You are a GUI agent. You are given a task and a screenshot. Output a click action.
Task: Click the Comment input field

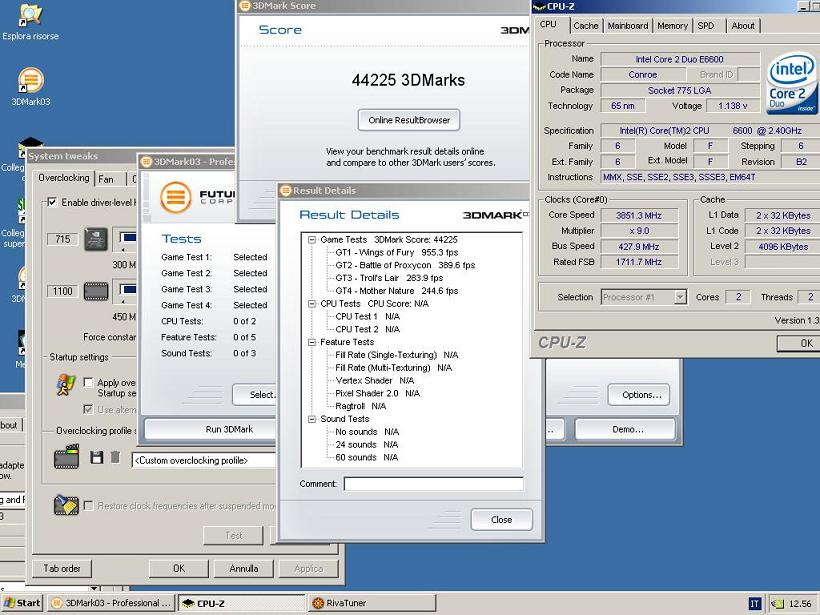[x=433, y=484]
